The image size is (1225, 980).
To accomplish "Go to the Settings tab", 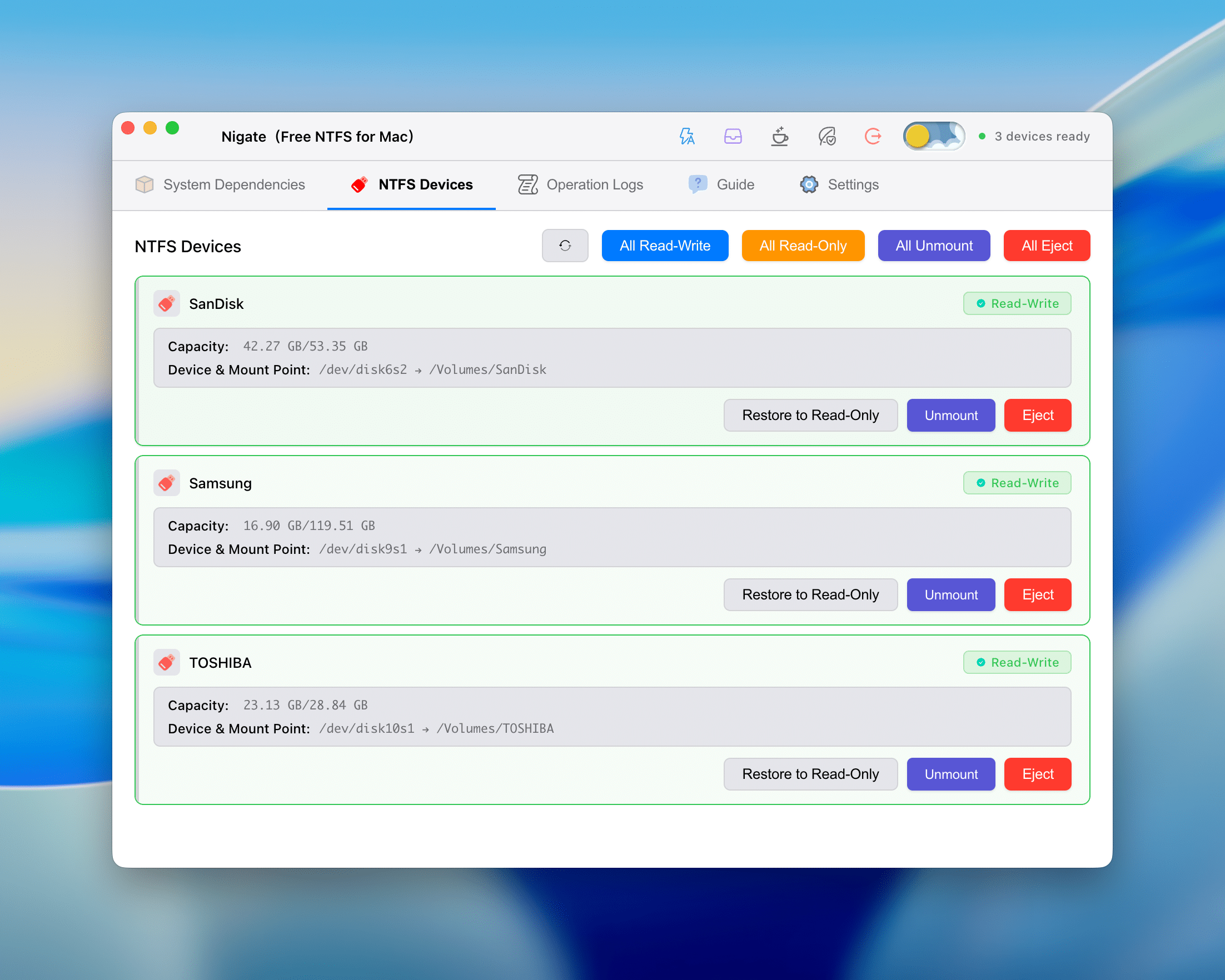I will [x=839, y=184].
